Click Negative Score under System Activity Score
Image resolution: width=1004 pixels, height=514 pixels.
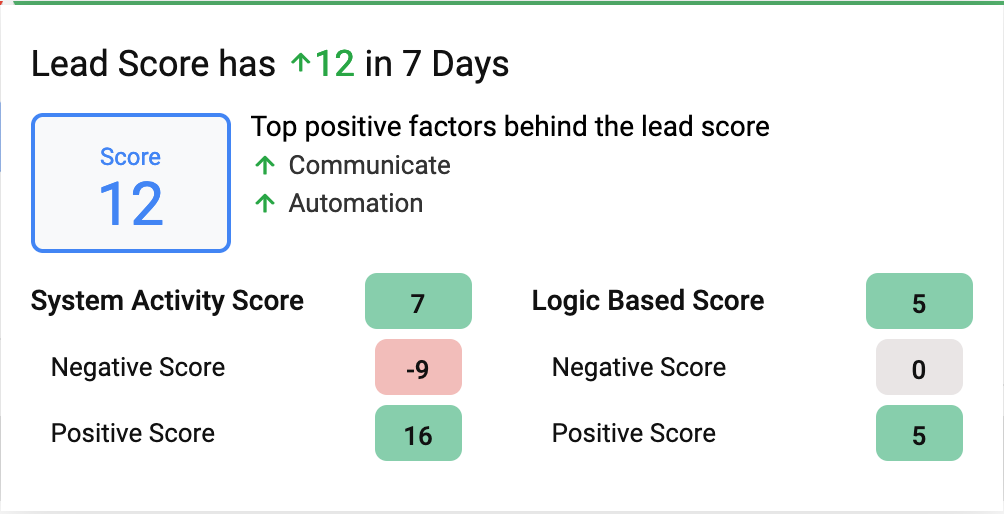coord(138,367)
